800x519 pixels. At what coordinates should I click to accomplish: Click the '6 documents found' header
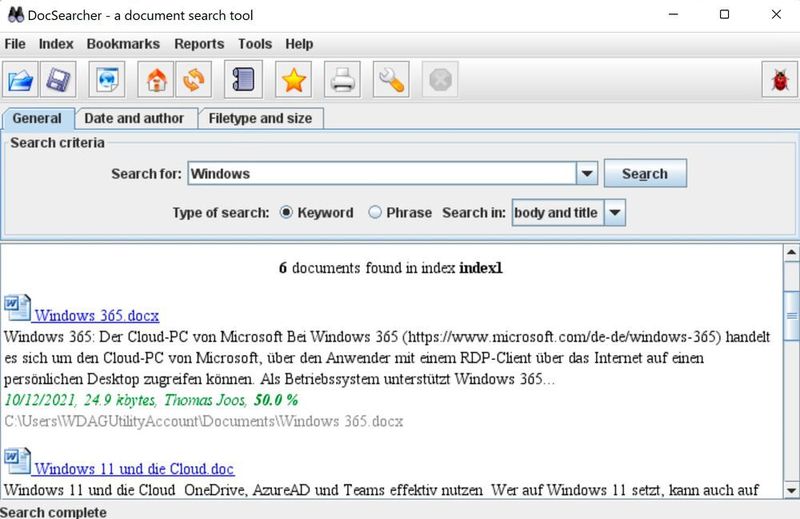(x=391, y=268)
